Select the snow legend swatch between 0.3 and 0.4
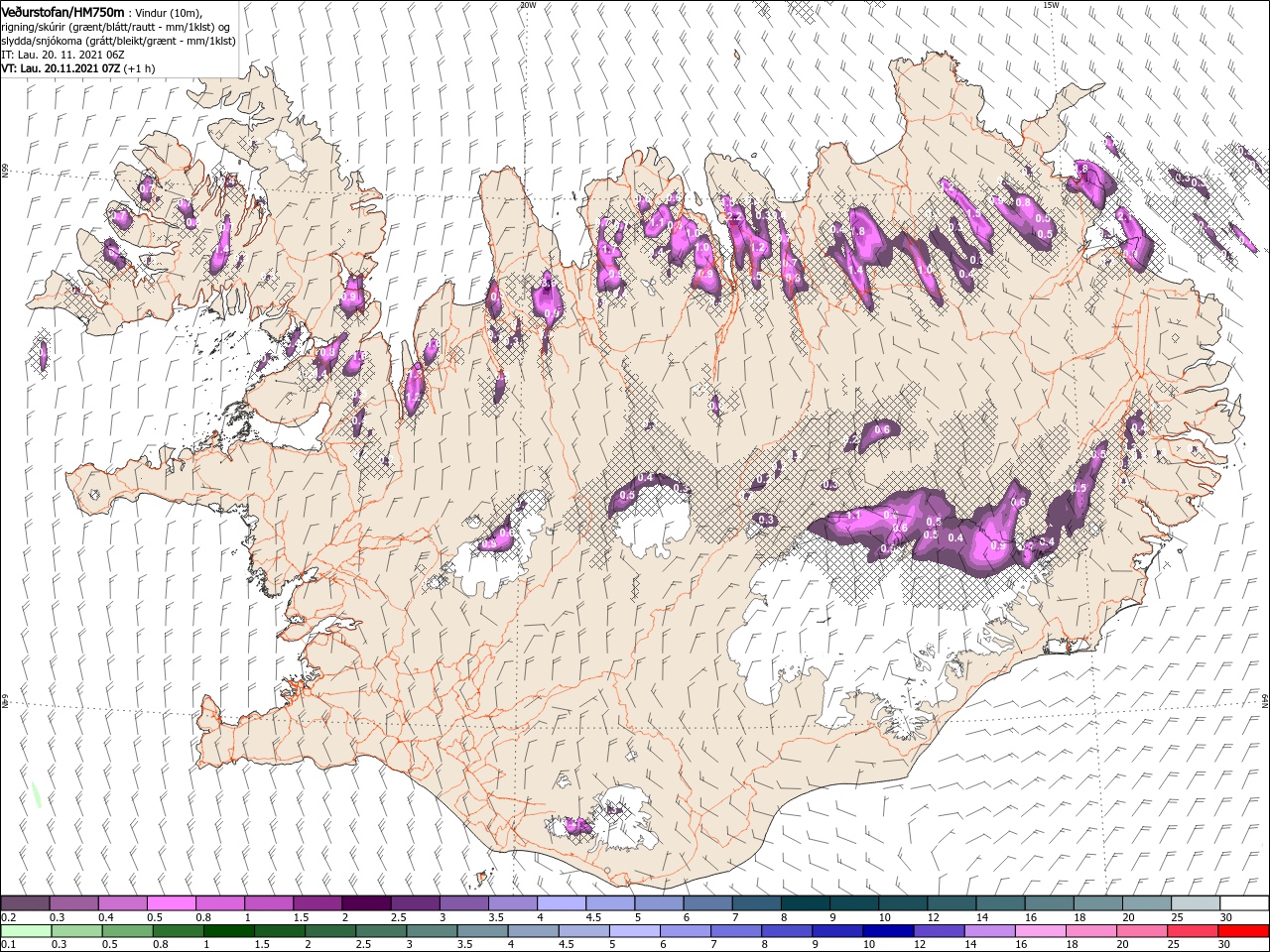This screenshot has width=1270, height=952. [x=73, y=903]
